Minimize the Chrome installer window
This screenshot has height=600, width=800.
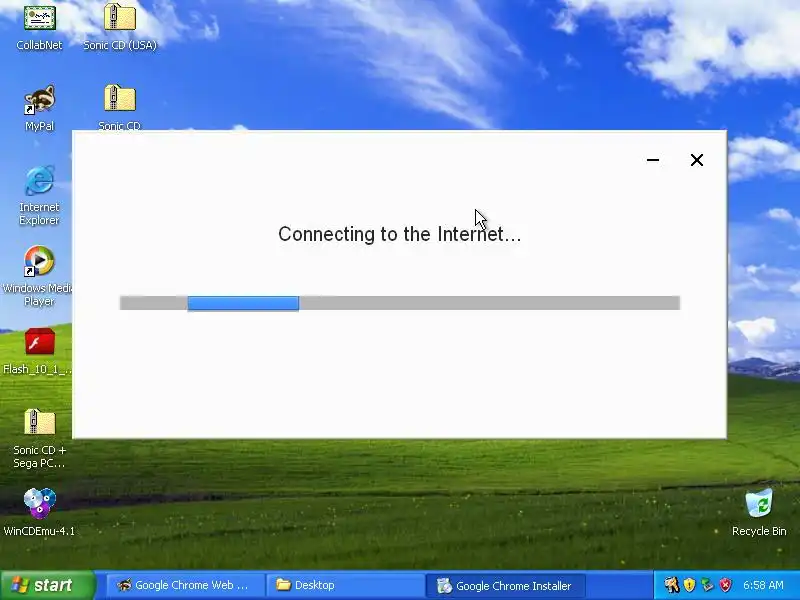653,160
